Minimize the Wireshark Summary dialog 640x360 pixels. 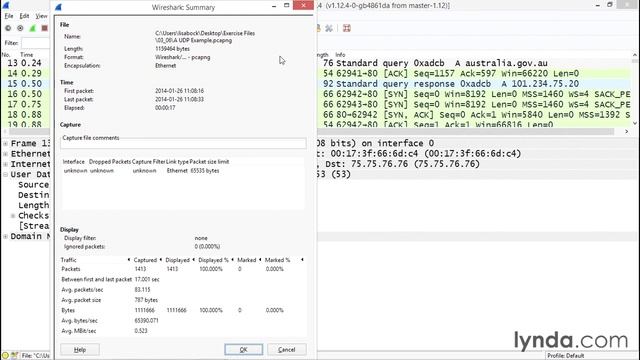[x=274, y=6]
